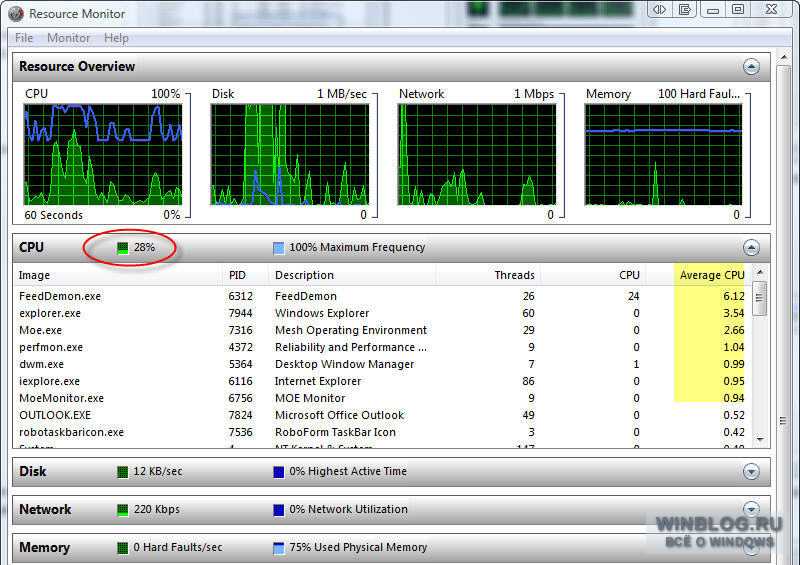Image resolution: width=800 pixels, height=565 pixels.
Task: Click the Desktop Window Manager description
Action: pos(345,364)
